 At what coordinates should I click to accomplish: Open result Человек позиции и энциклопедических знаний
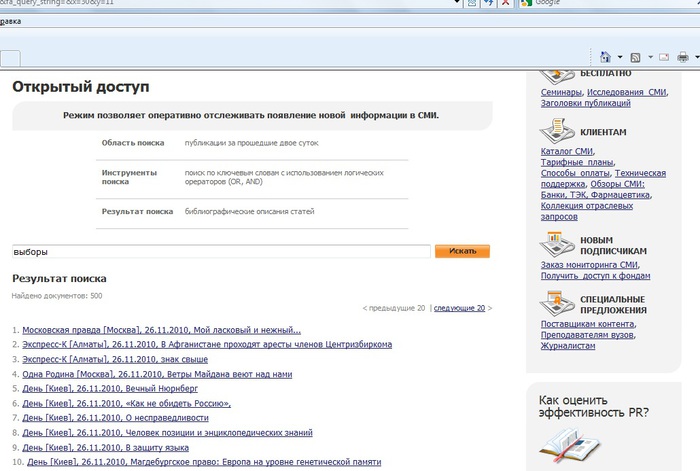tap(167, 432)
